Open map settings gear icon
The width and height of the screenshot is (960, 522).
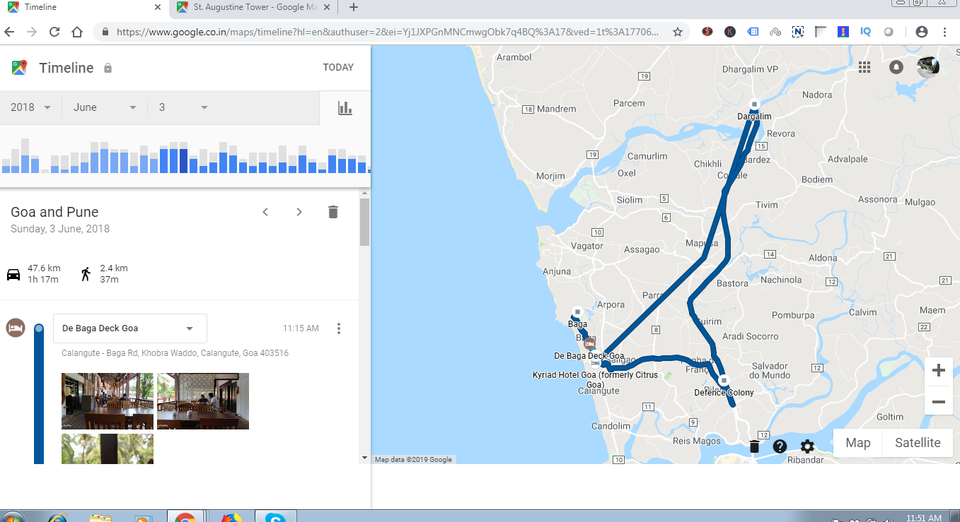pyautogui.click(x=807, y=446)
